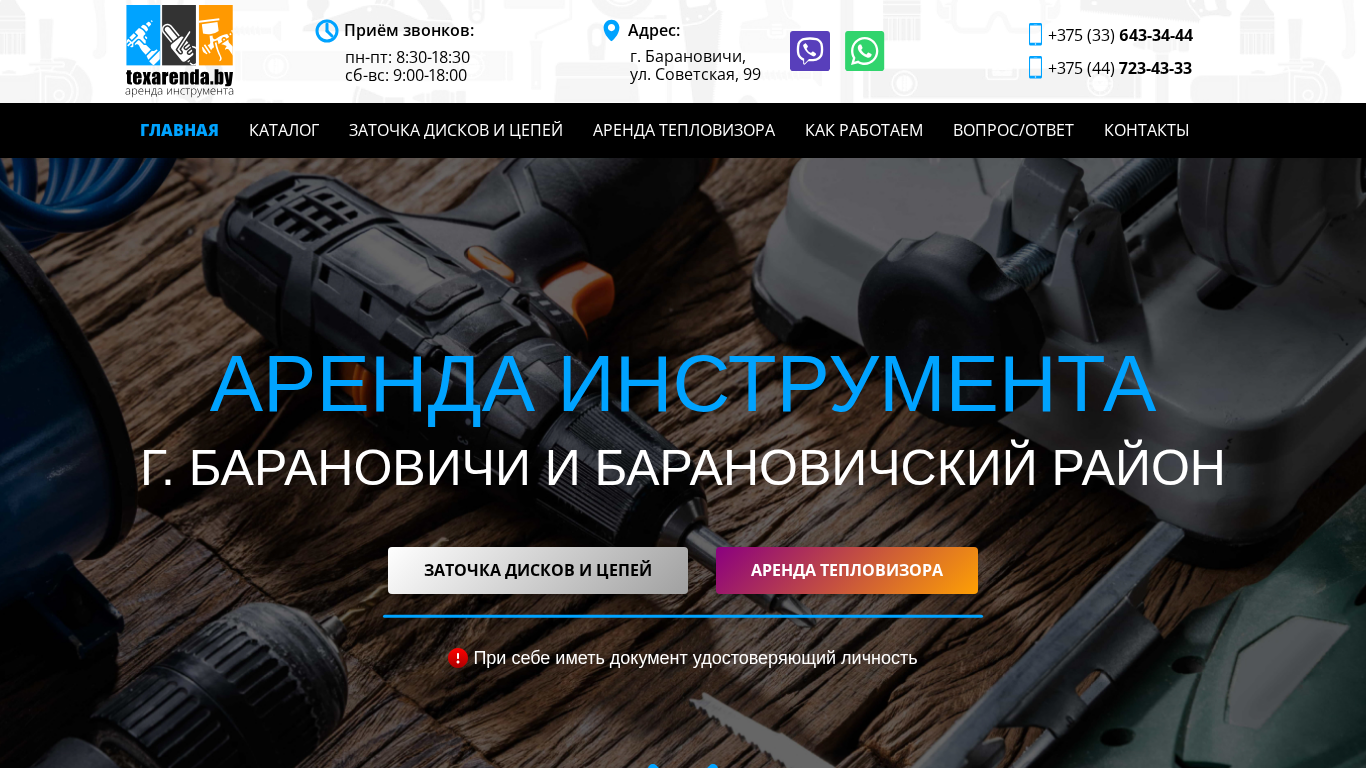Open the КОНТАКТЫ menu item
This screenshot has height=768, width=1366.
click(1146, 130)
